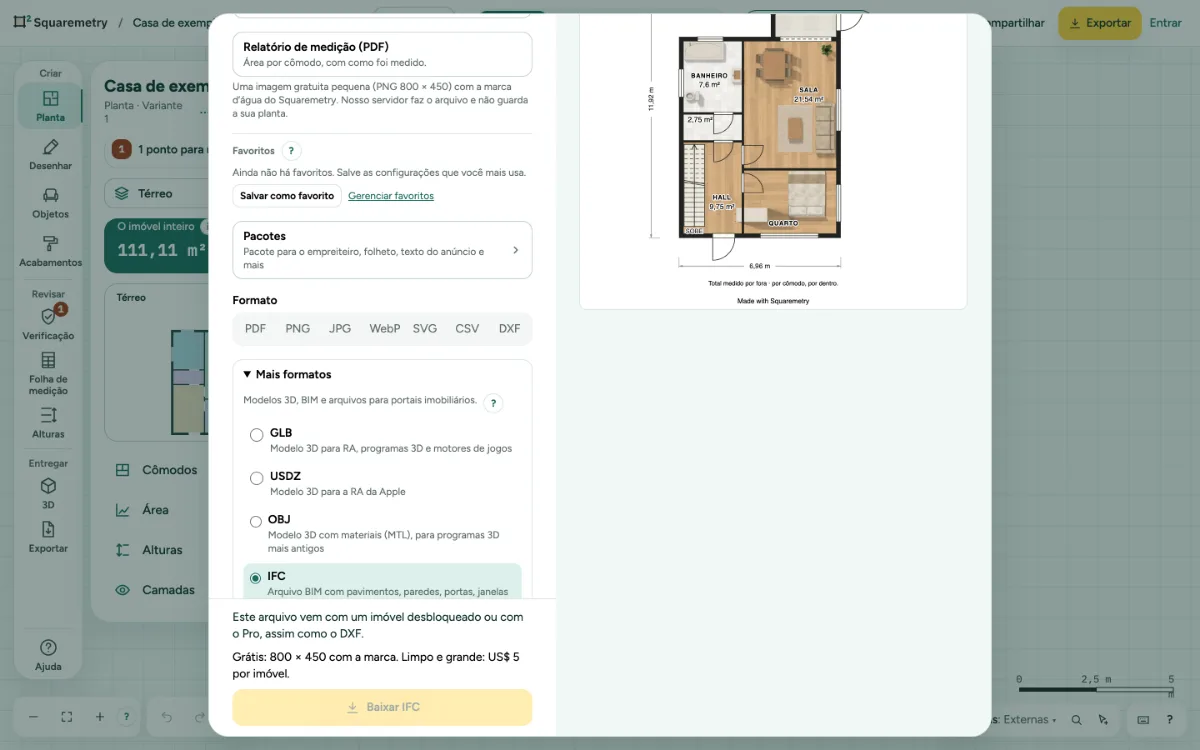Click the keyboard shortcuts icon

pyautogui.click(x=1144, y=719)
